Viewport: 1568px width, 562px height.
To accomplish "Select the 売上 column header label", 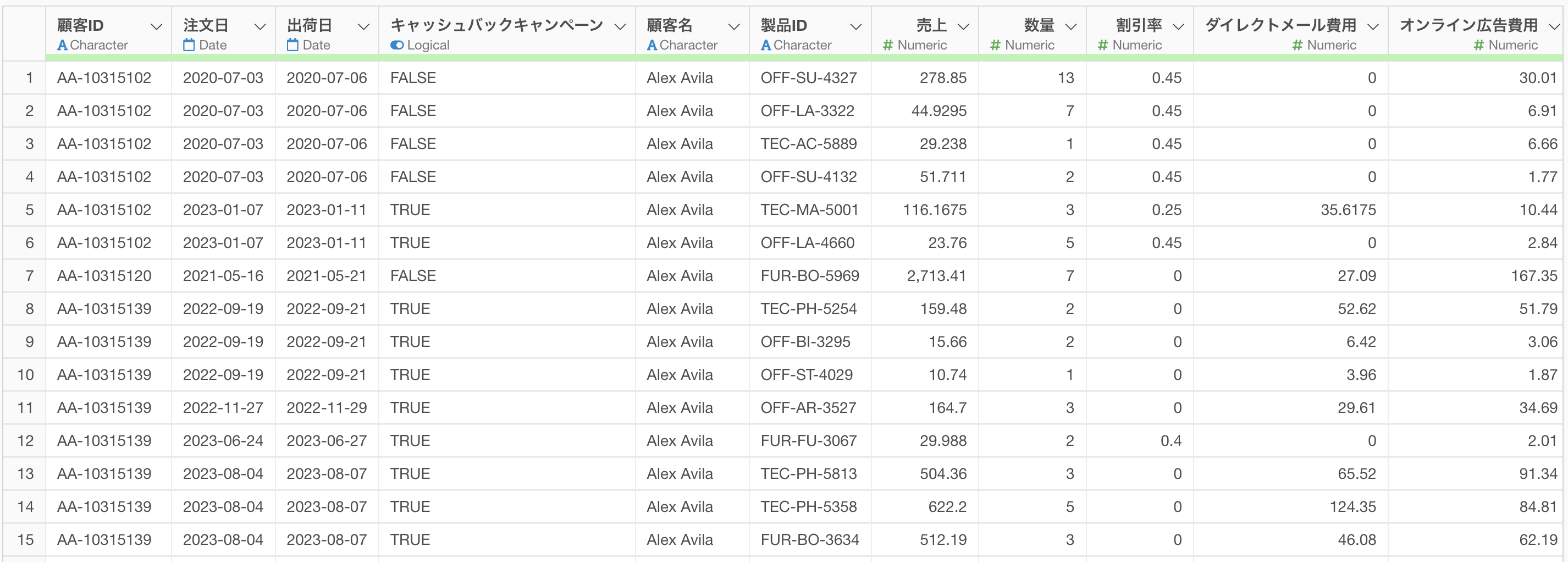I will [x=931, y=25].
